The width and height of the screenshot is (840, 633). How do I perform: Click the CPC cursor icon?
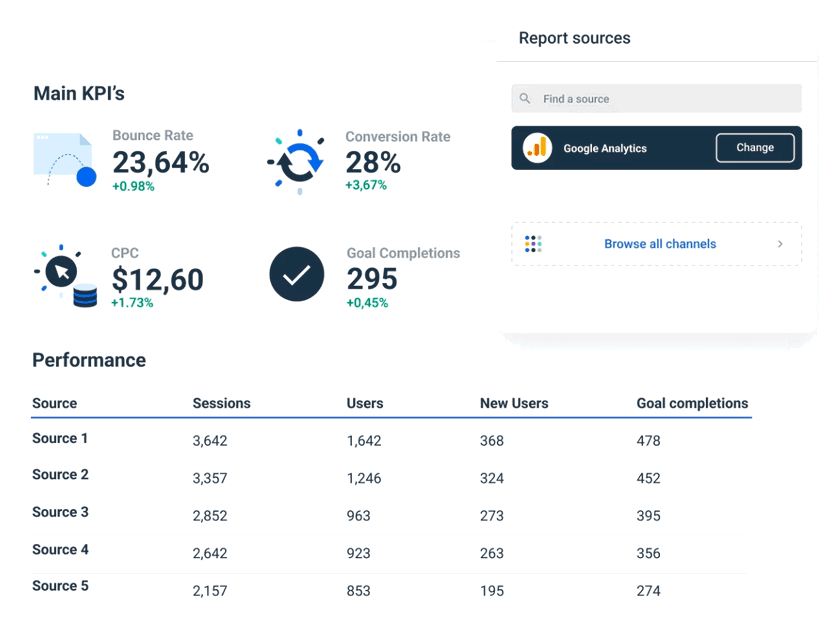tap(62, 270)
